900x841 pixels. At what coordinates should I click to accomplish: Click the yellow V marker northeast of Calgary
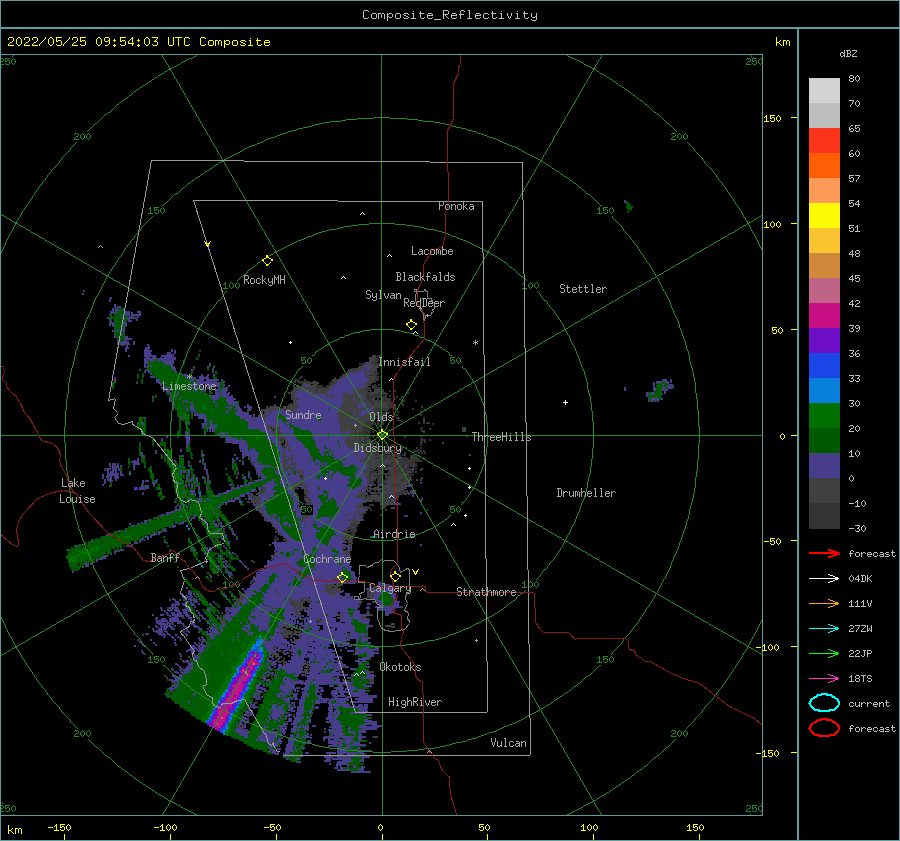pos(416,572)
